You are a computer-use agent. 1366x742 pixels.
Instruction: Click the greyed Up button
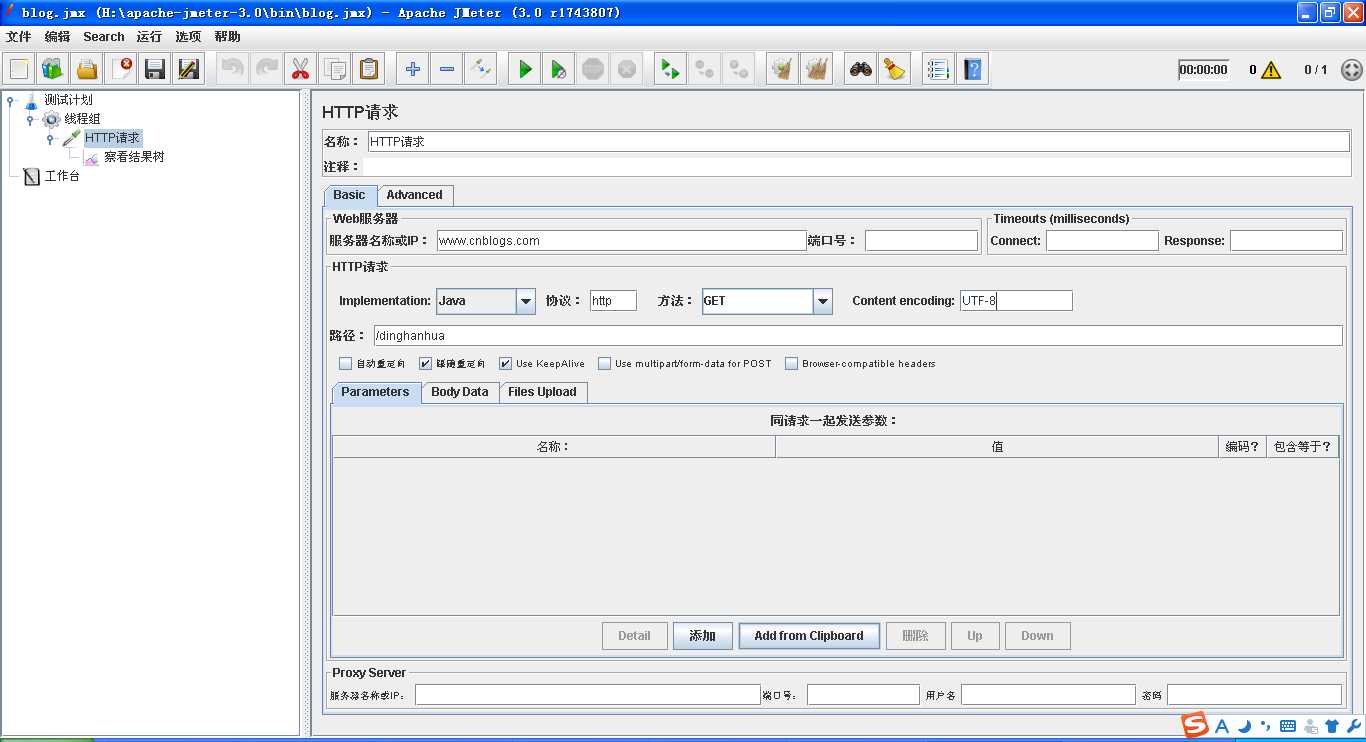975,636
